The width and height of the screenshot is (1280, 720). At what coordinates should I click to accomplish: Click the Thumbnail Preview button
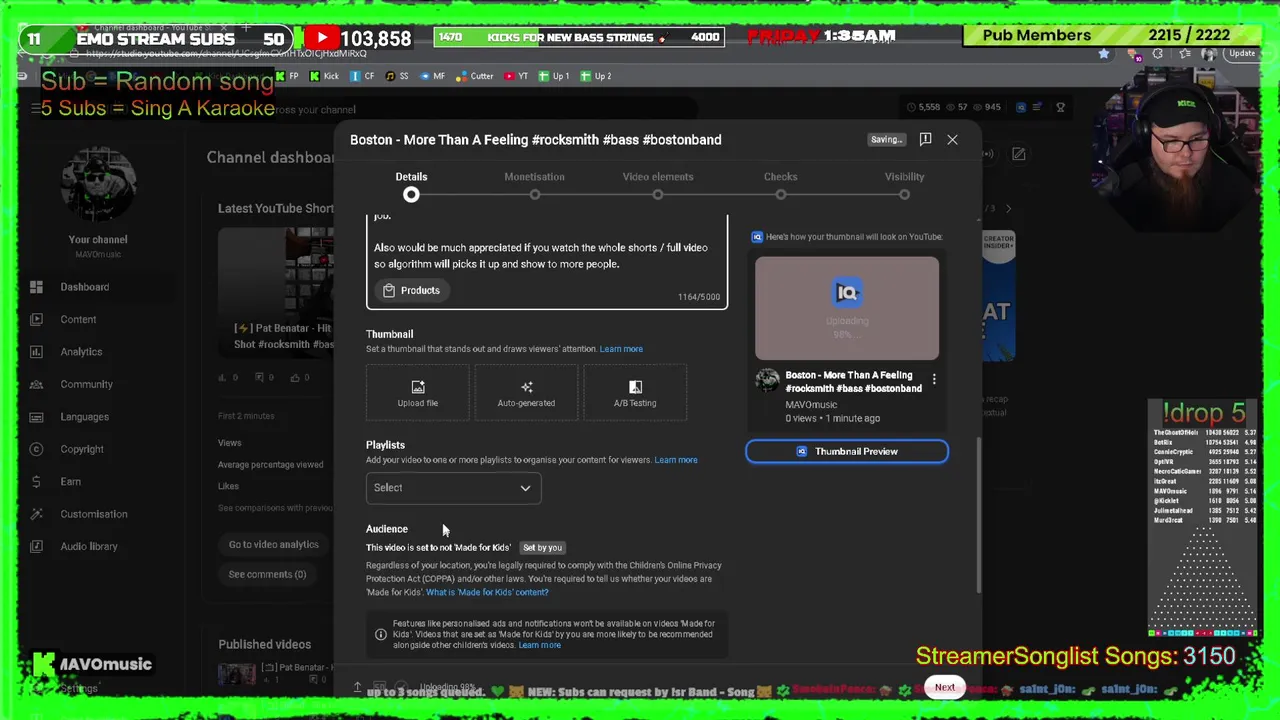coord(847,452)
